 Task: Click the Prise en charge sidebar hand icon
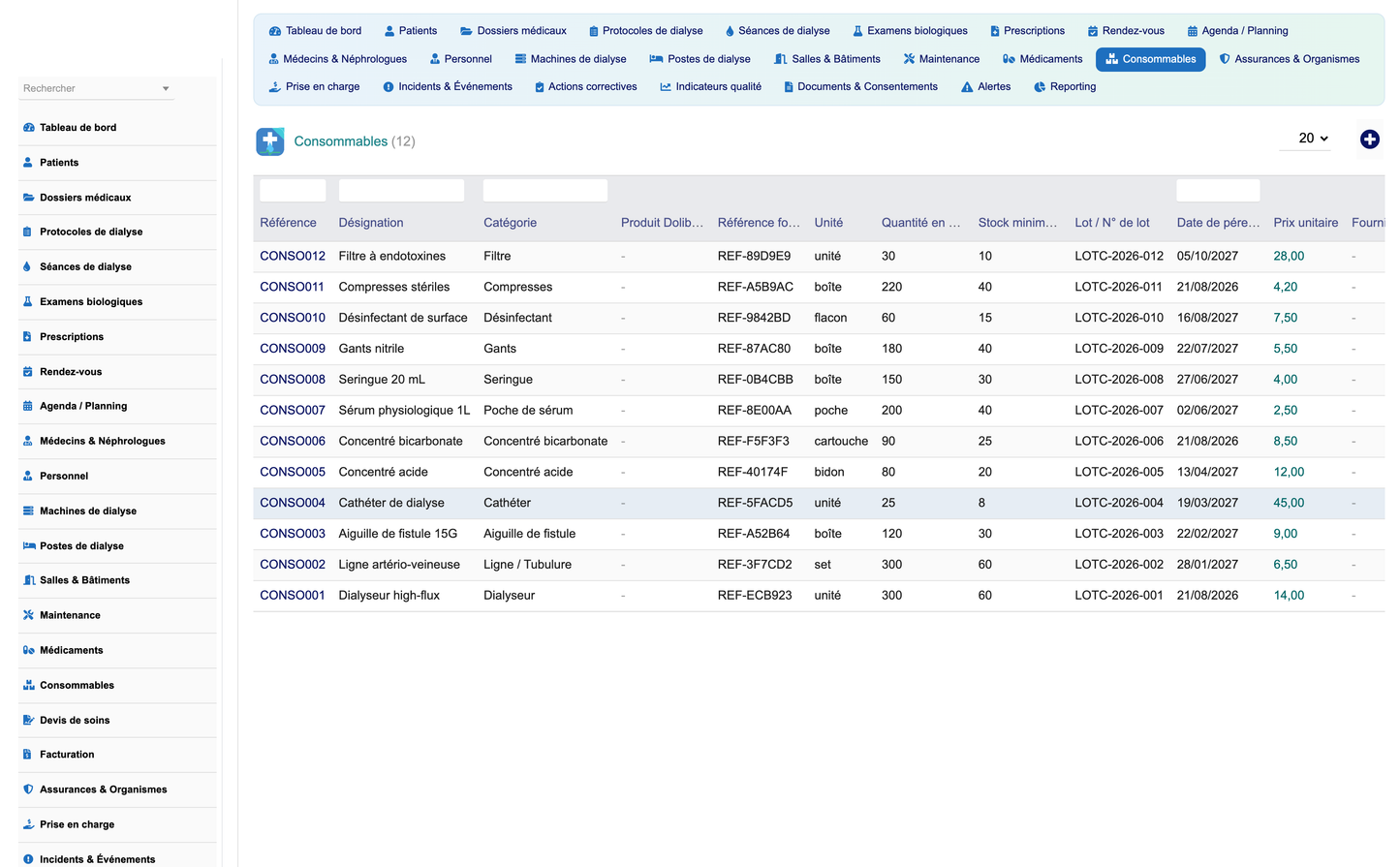click(29, 824)
